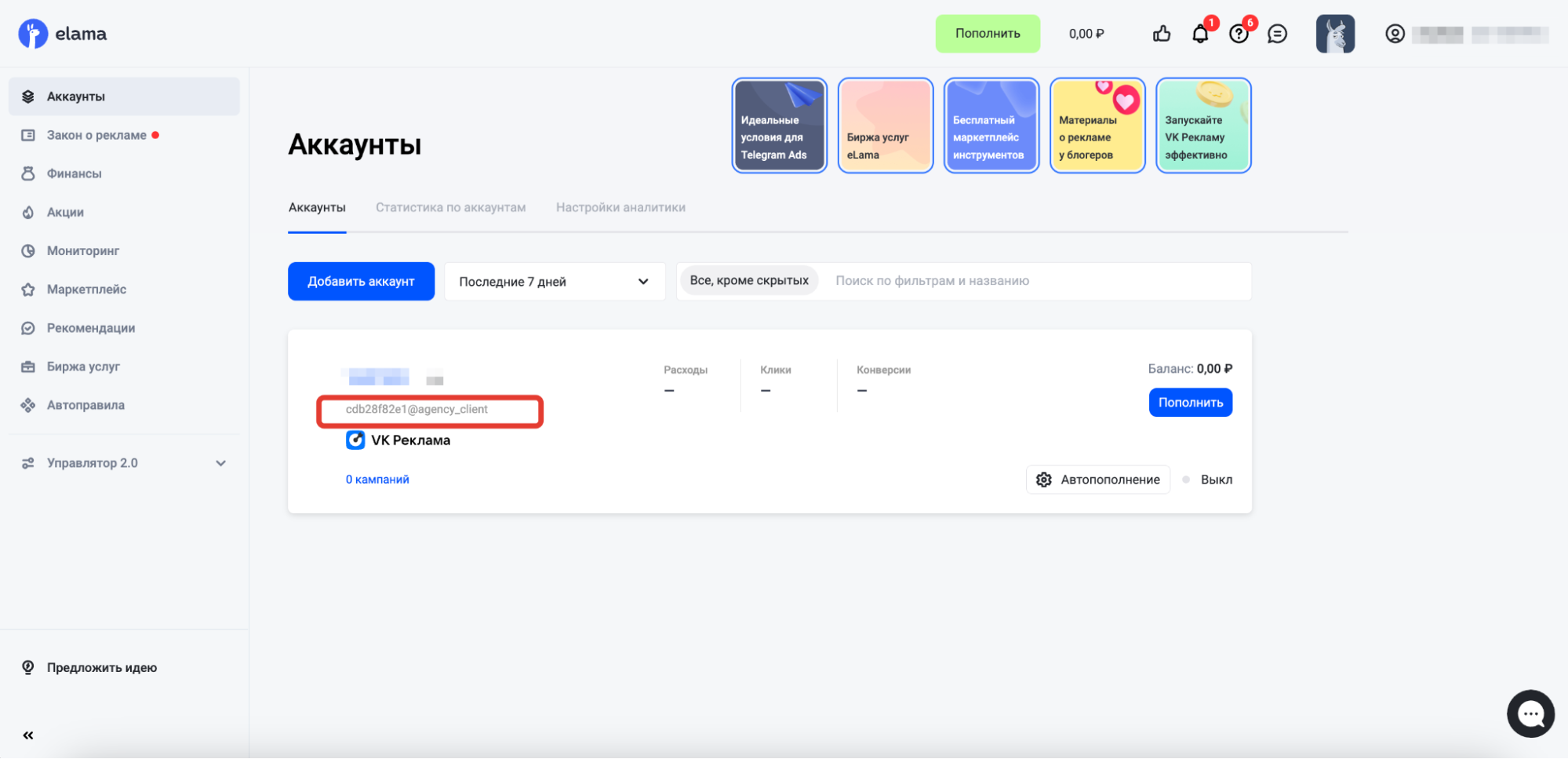This screenshot has width=1568, height=759.
Task: Click the Закон о рекламе sidebar icon
Action: (x=28, y=135)
